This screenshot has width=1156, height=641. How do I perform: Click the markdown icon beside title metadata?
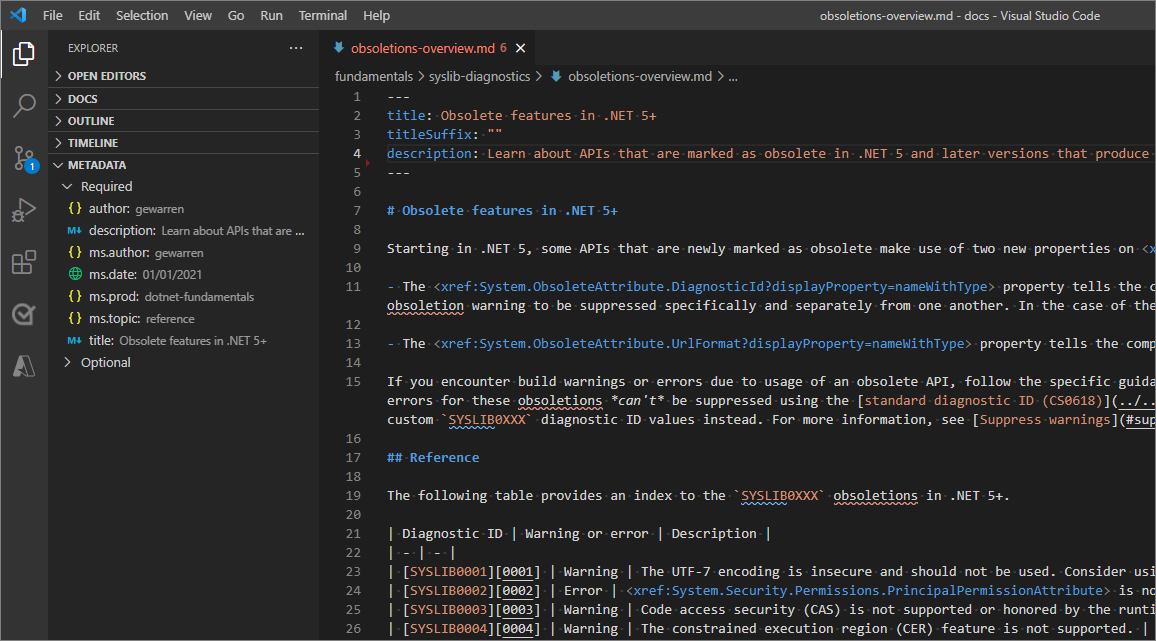pyautogui.click(x=74, y=341)
